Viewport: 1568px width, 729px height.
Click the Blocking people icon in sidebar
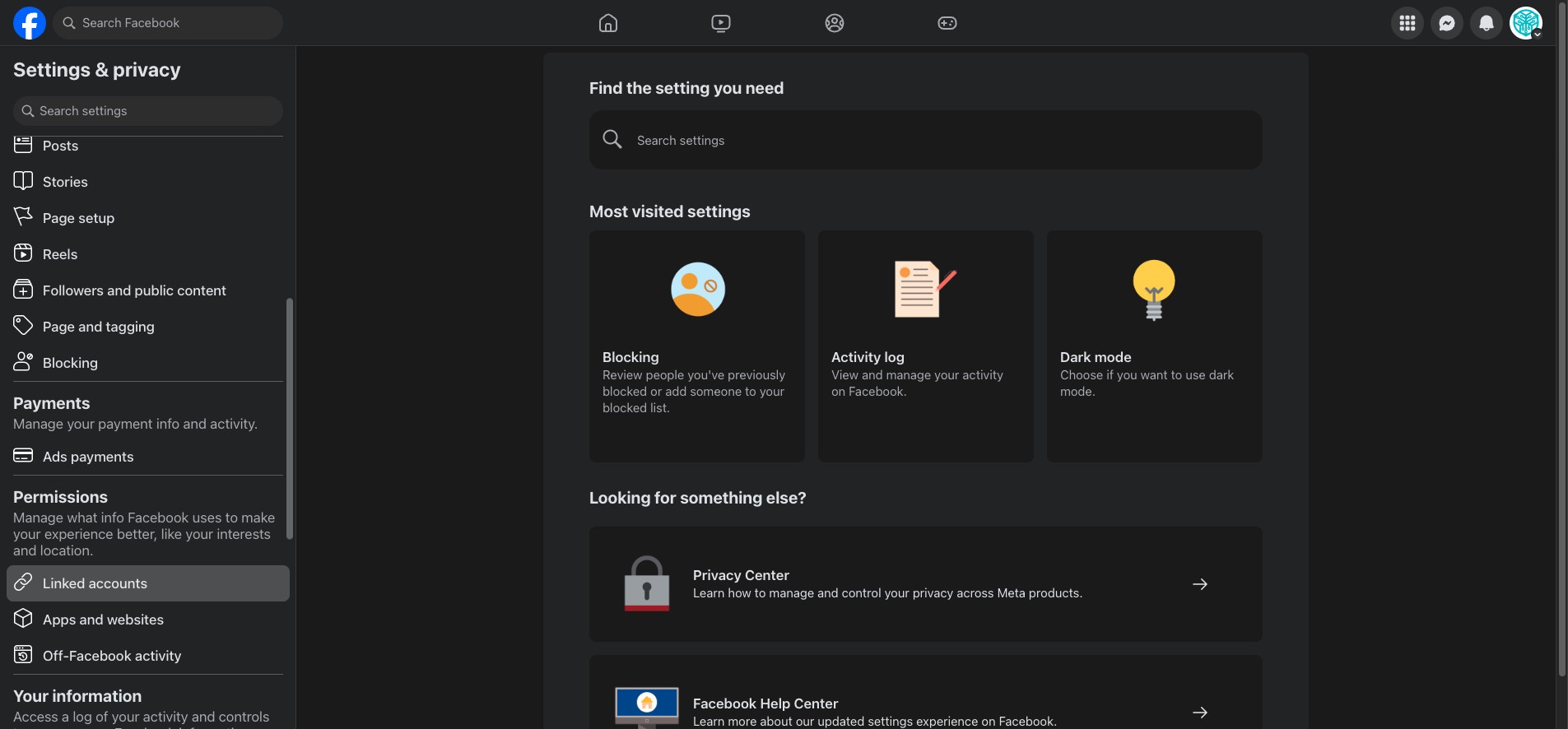coord(23,362)
